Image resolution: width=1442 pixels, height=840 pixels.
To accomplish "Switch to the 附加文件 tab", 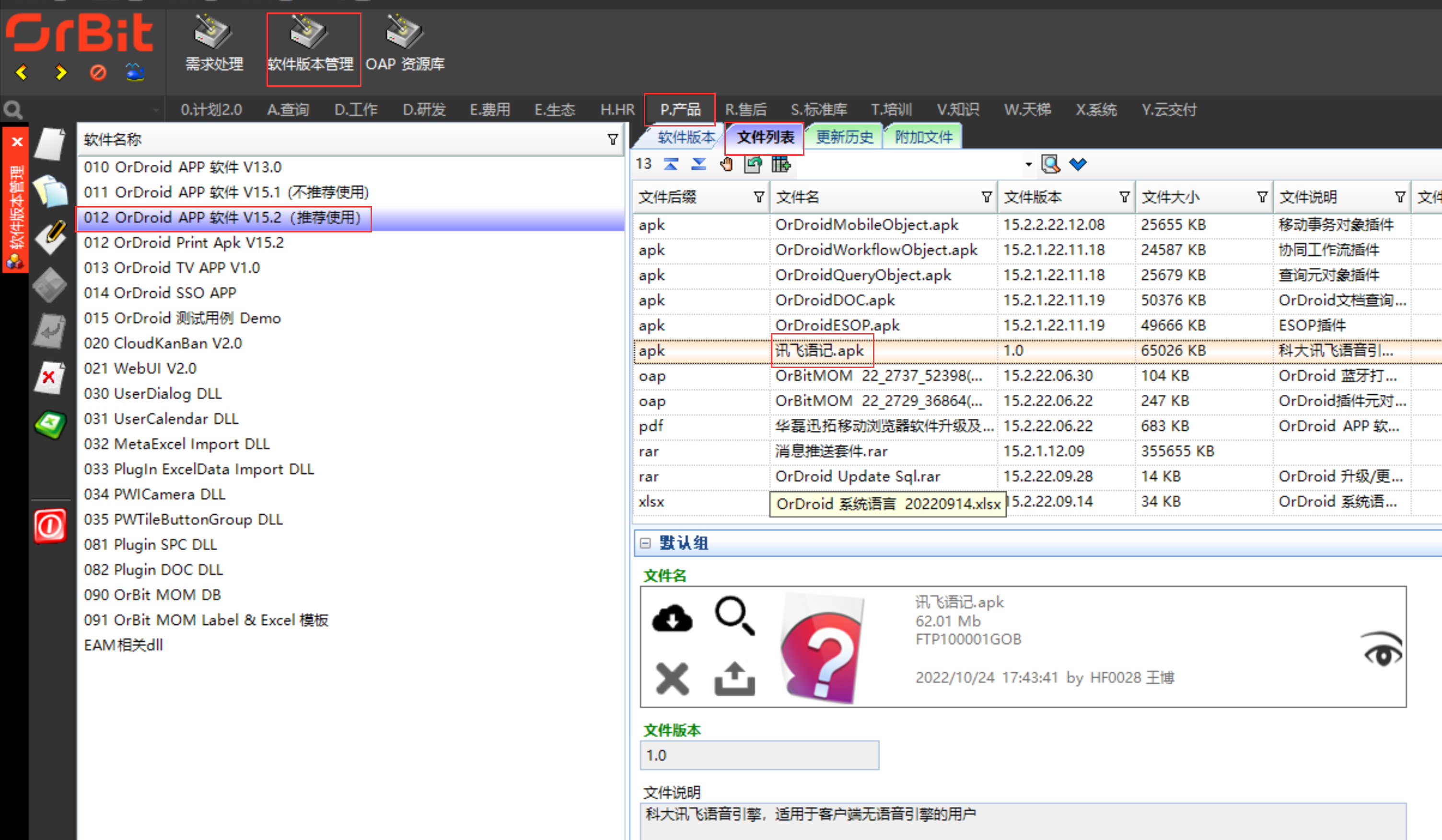I will pyautogui.click(x=924, y=137).
